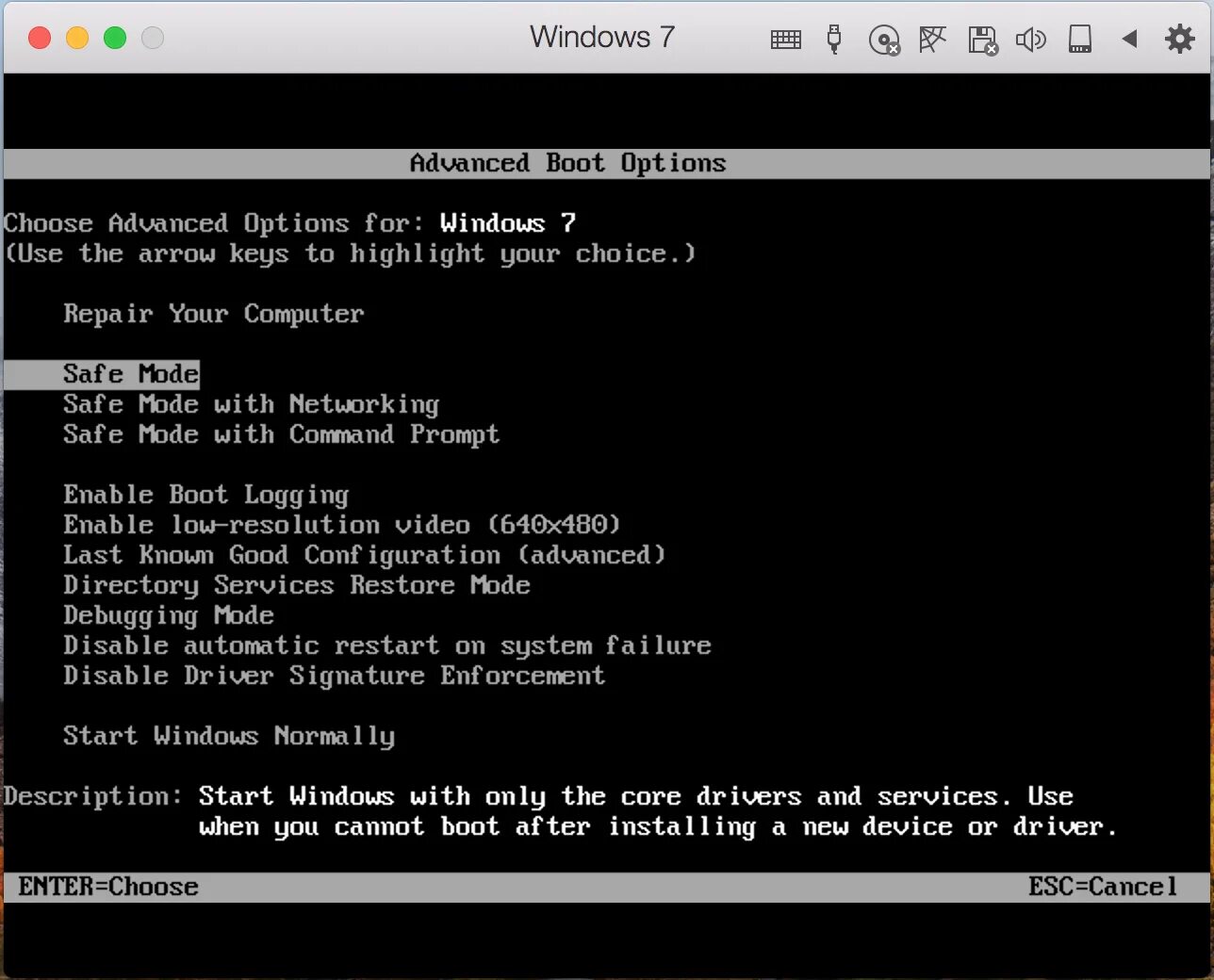
Task: Open the network adapter icon
Action: (x=932, y=39)
